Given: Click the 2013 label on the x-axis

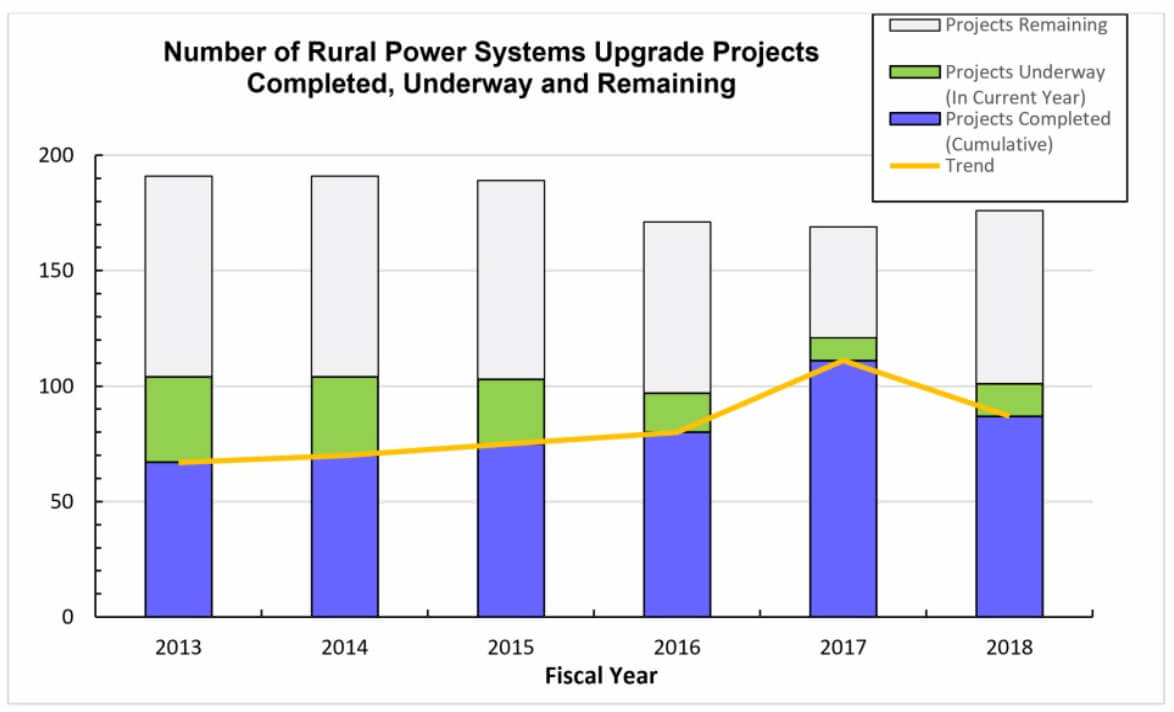Looking at the screenshot, I should pos(178,647).
